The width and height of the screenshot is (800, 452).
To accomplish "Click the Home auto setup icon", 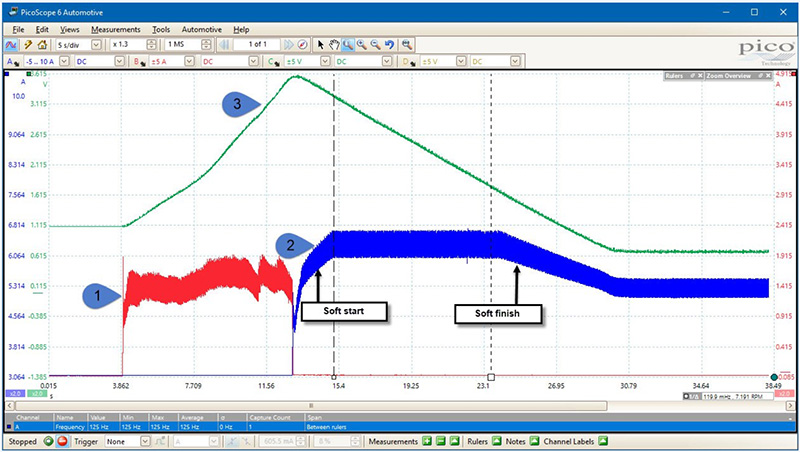I will point(42,45).
